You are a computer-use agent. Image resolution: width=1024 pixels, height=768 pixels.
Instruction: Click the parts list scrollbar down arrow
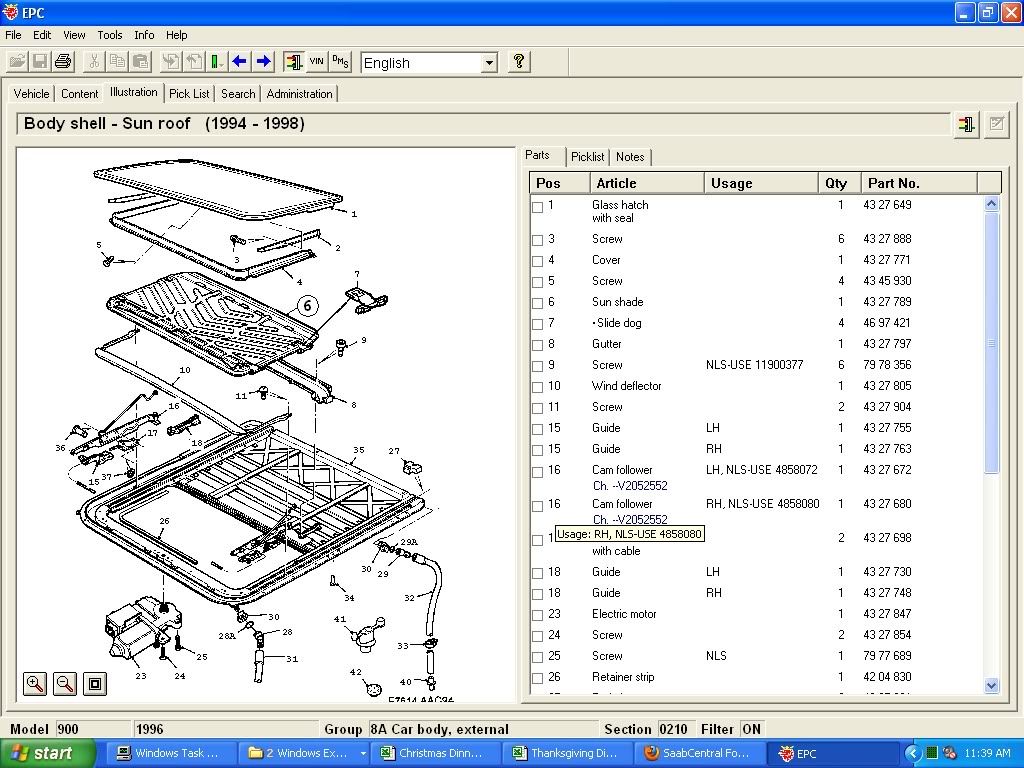coord(992,686)
